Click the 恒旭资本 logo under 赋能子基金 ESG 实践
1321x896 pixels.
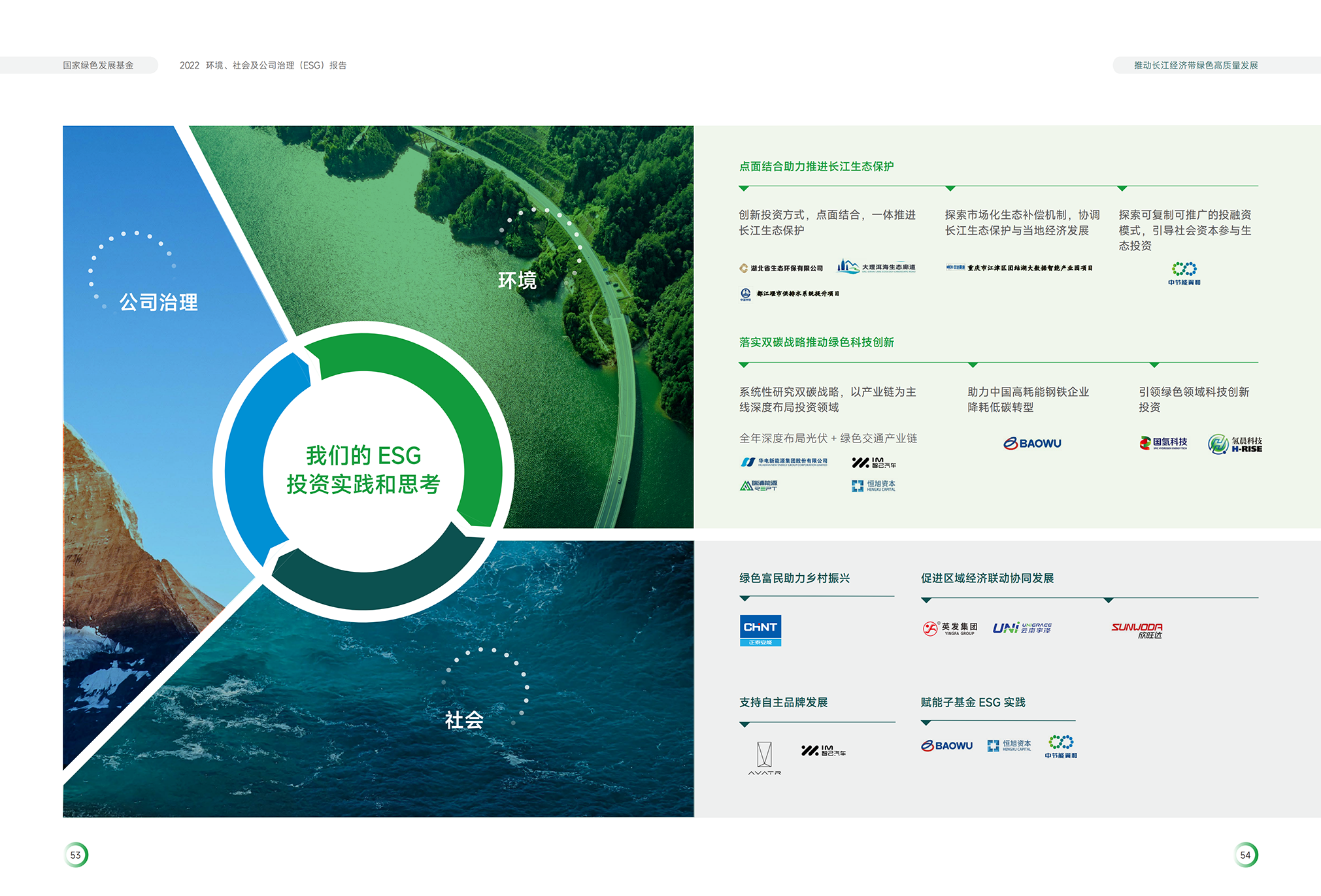1009,746
